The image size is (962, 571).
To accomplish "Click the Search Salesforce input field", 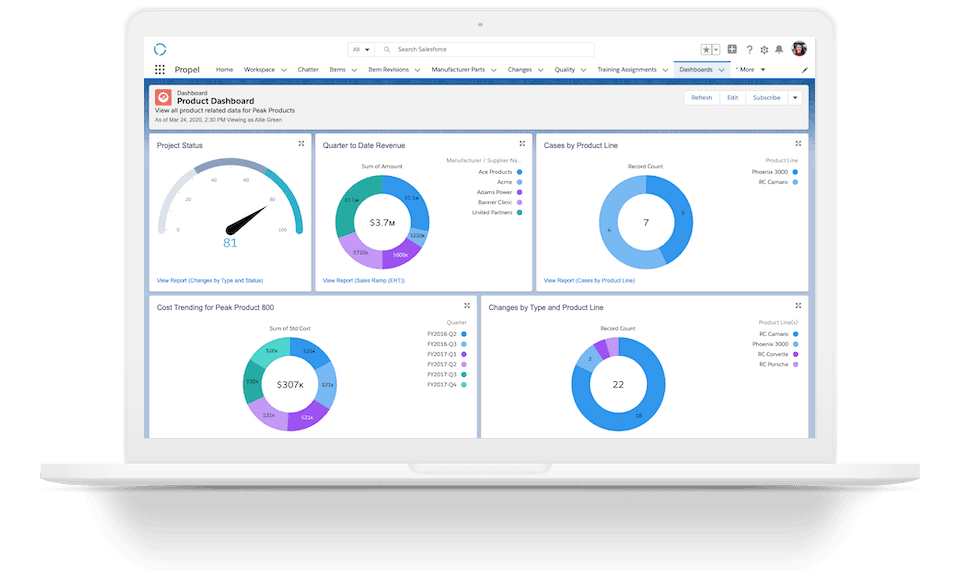I will click(490, 49).
